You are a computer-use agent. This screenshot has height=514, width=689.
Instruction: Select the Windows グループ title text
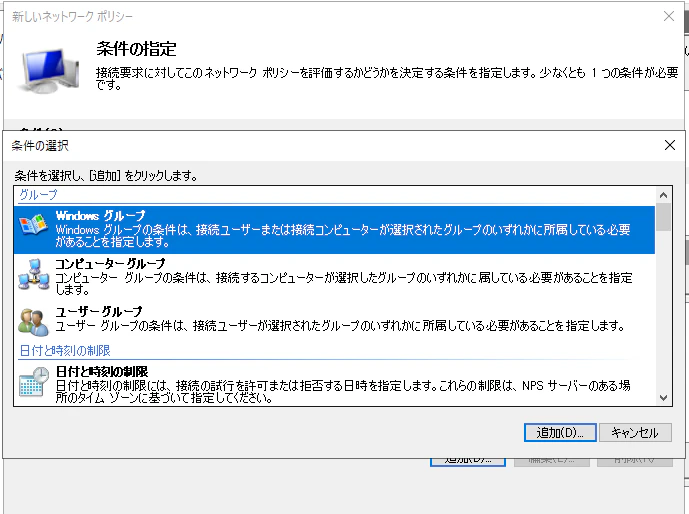(100, 216)
